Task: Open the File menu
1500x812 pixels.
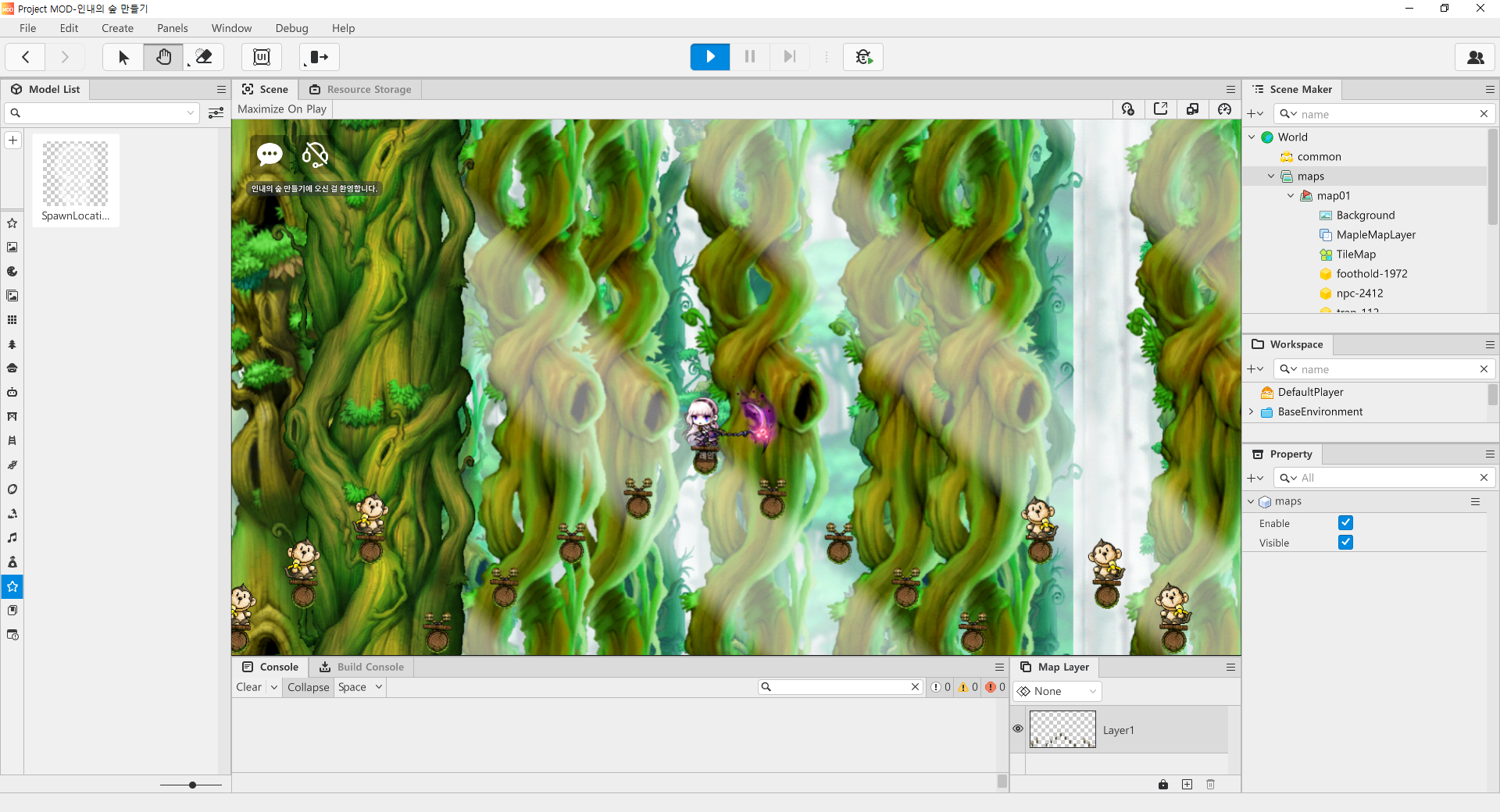Action: coord(28,28)
